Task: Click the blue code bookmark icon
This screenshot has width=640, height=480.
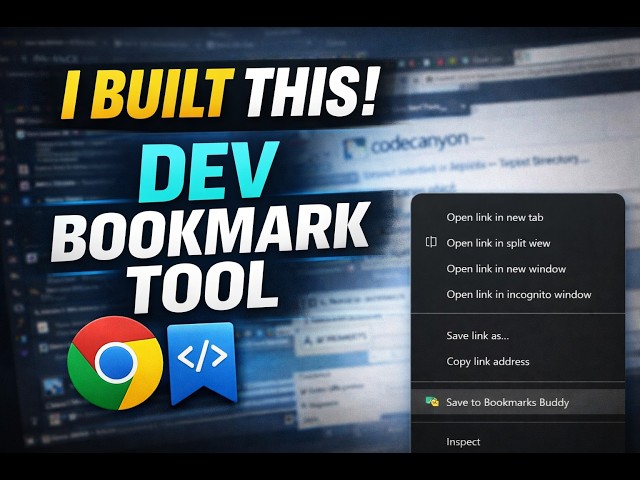Action: pyautogui.click(x=202, y=362)
